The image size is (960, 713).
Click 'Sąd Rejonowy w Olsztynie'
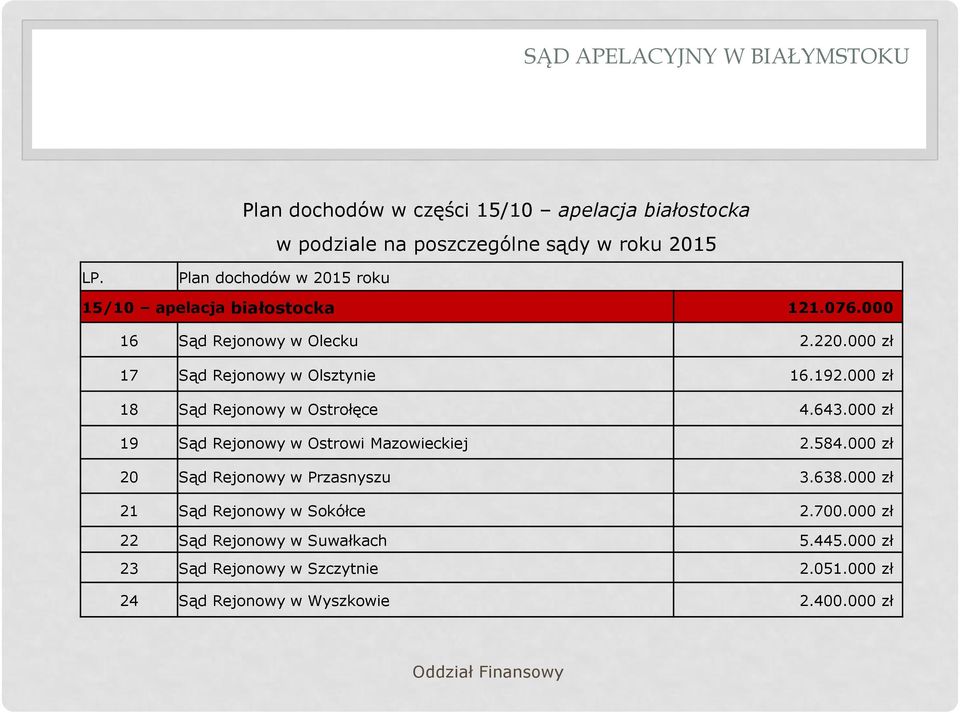click(277, 375)
